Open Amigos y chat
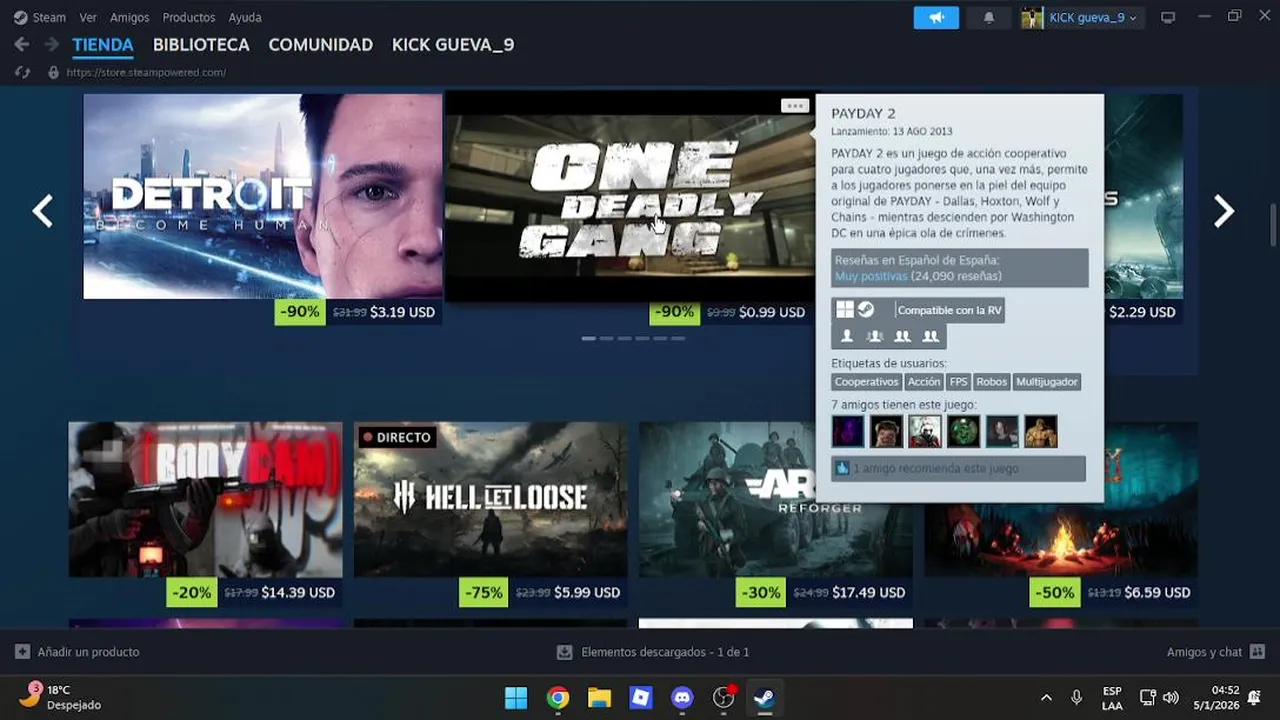1280x720 pixels. point(1204,652)
